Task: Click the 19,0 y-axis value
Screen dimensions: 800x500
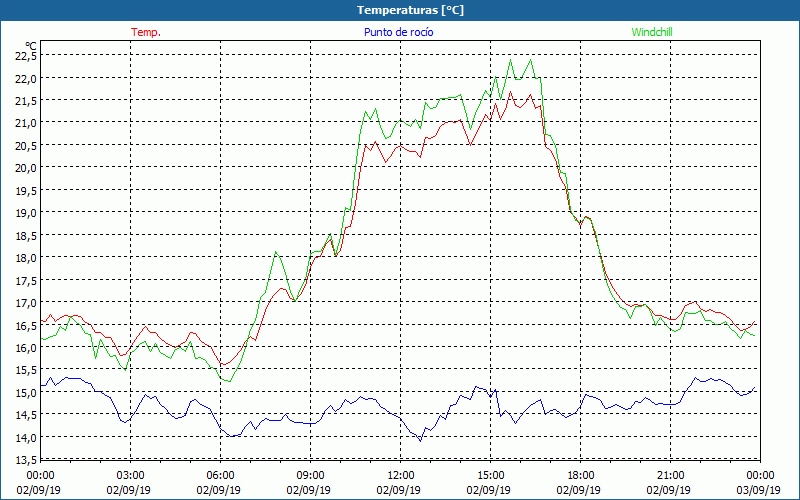Action: (27, 213)
